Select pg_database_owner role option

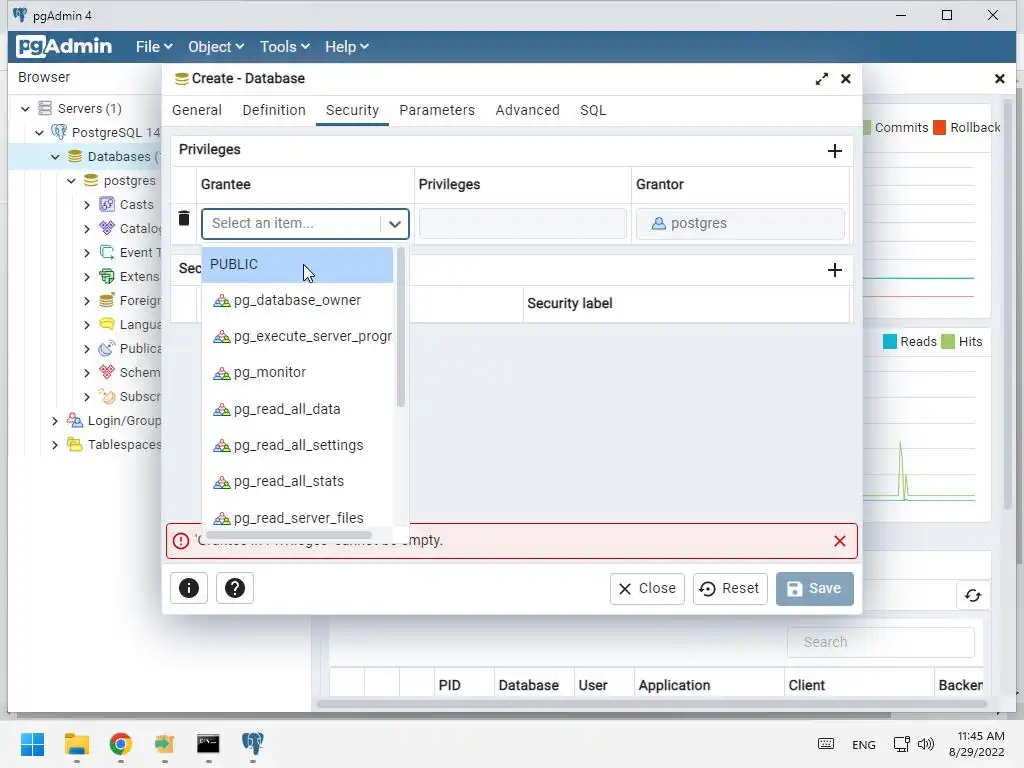(297, 300)
